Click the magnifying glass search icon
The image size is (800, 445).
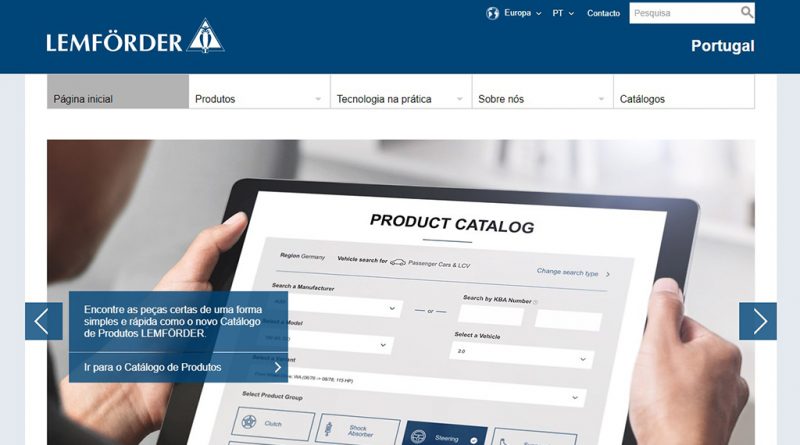click(747, 13)
